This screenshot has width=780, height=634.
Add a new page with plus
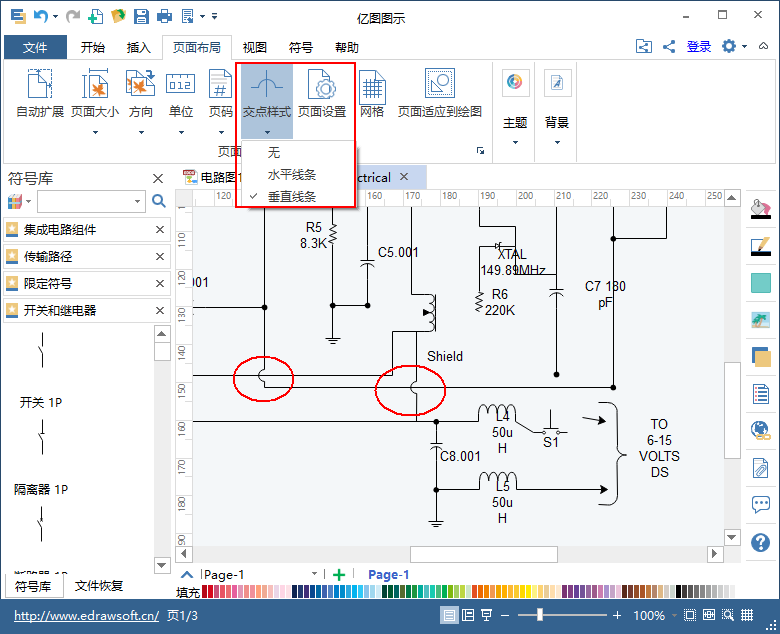pyautogui.click(x=339, y=575)
